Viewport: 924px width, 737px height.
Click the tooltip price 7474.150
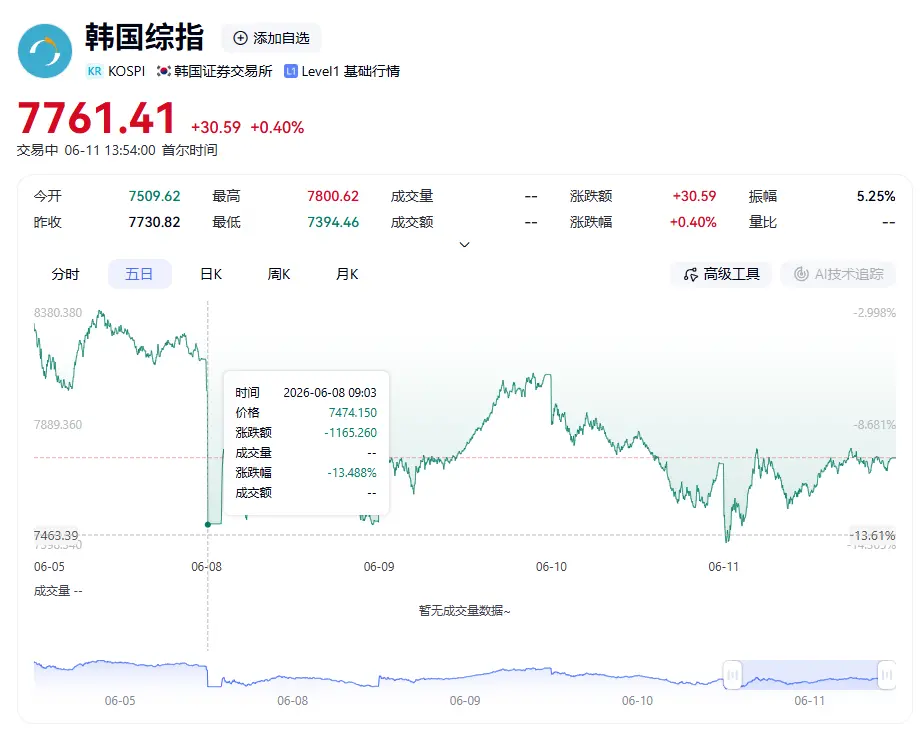(x=352, y=413)
